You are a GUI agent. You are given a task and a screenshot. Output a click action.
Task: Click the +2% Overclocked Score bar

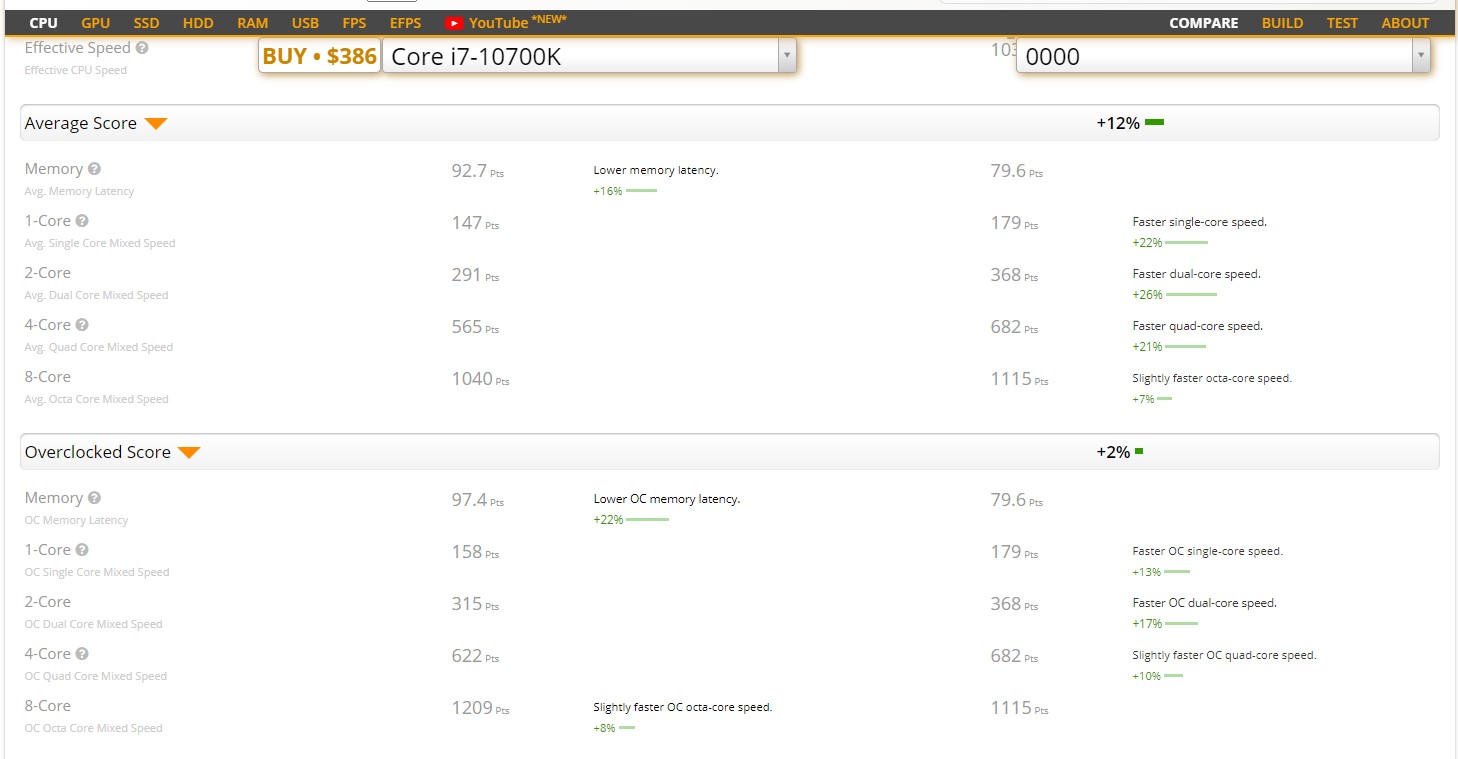(x=1139, y=451)
